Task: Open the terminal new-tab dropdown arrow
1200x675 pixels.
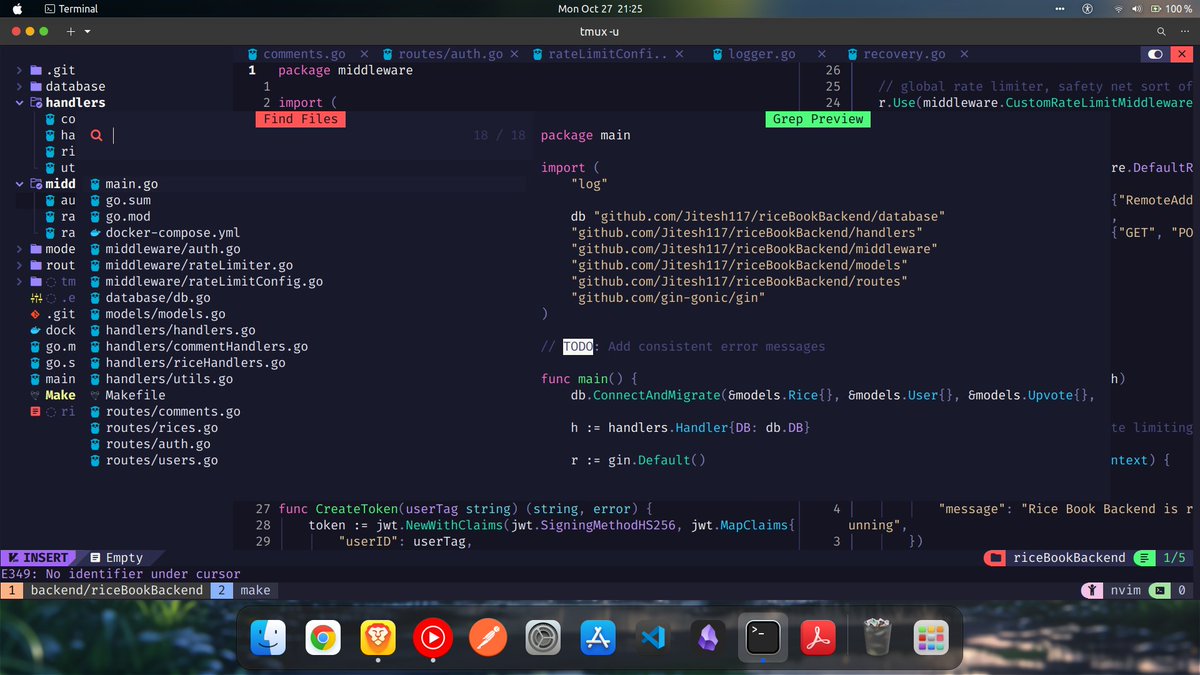Action: (88, 32)
